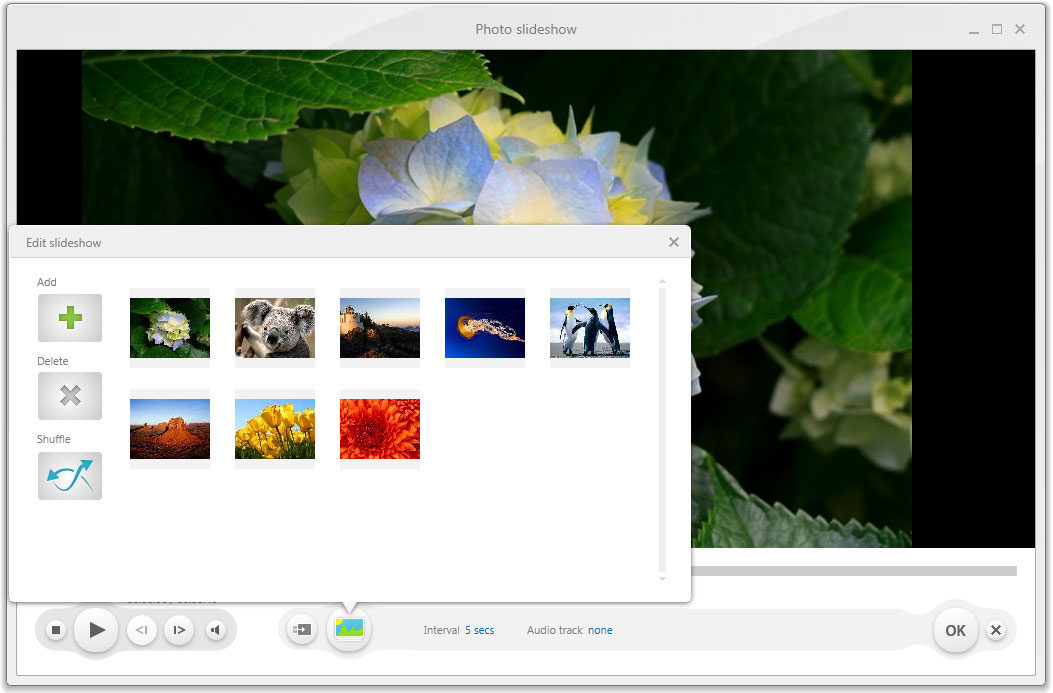This screenshot has width=1053, height=693.
Task: Close the Photo slideshow window
Action: (1020, 29)
